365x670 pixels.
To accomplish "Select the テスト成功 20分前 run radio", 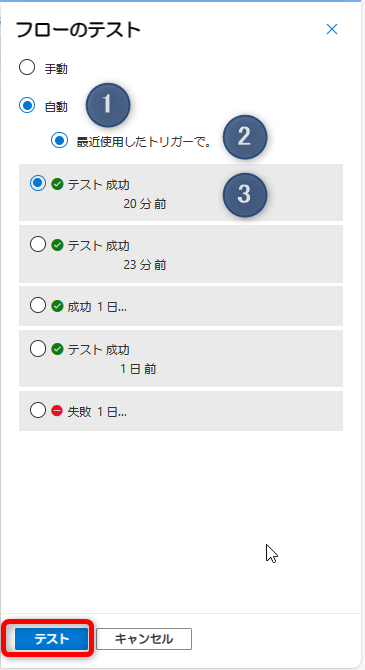I will point(38,184).
